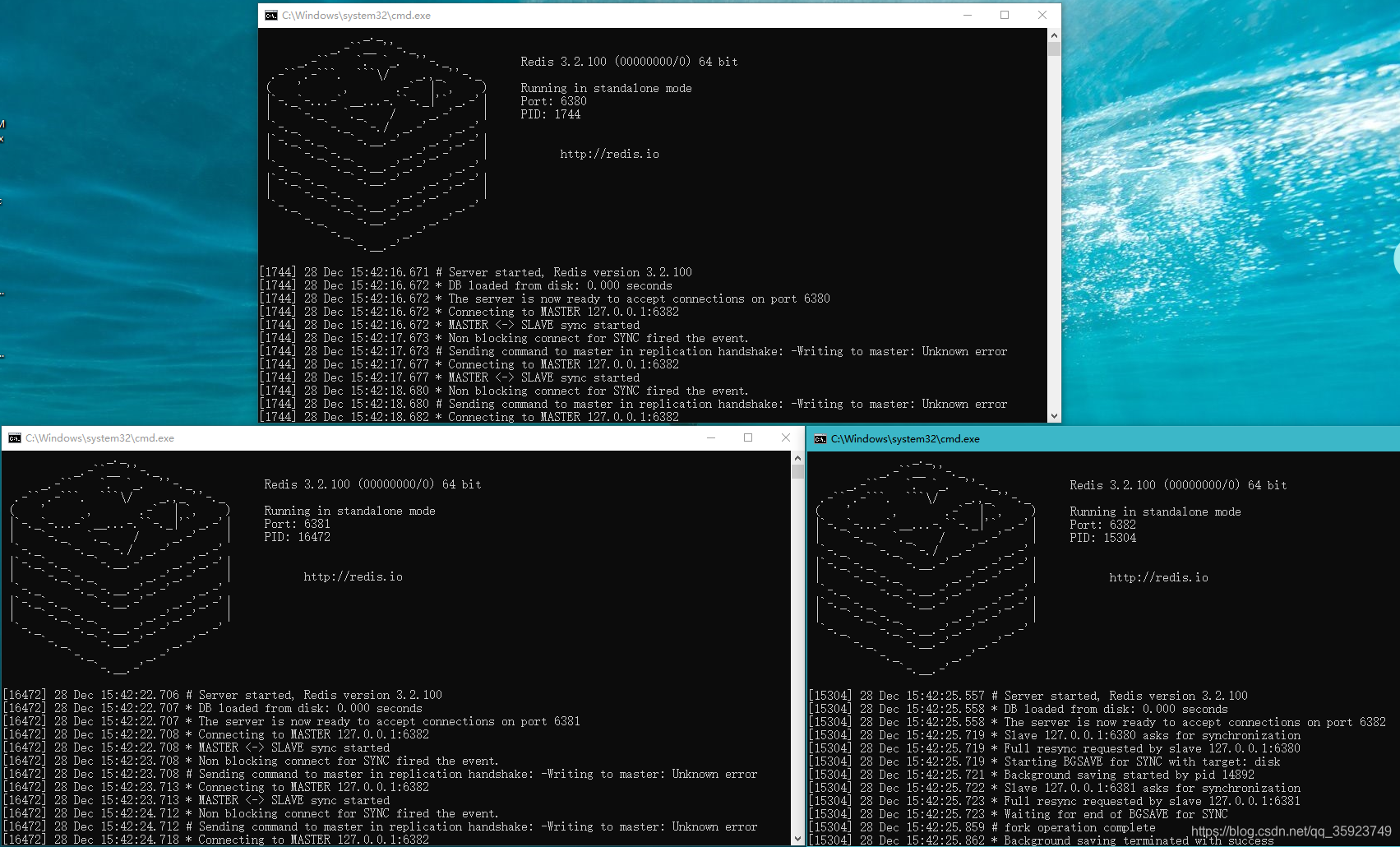1400x847 pixels.
Task: Click scrollbar thumb in port 6380 window
Action: coord(1054,49)
